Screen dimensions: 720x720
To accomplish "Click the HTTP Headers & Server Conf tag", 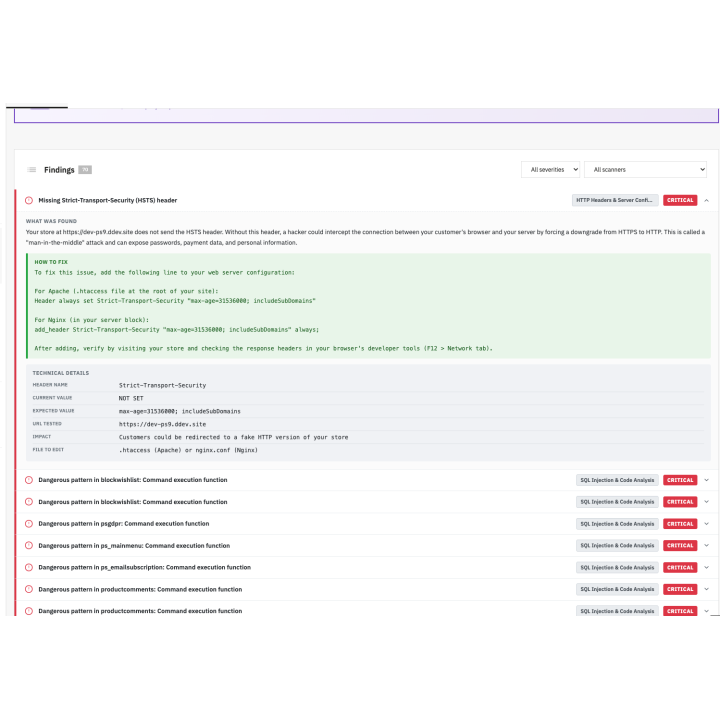I will 615,200.
